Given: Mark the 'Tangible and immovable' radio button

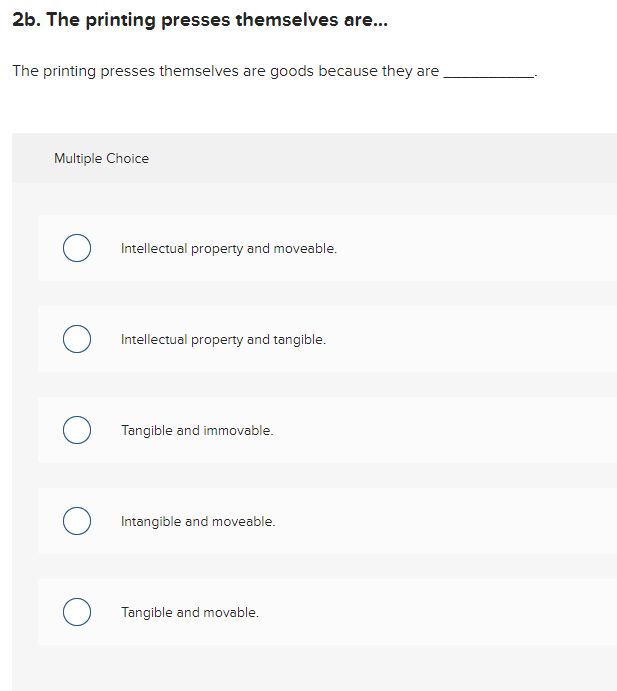Looking at the screenshot, I should (77, 430).
